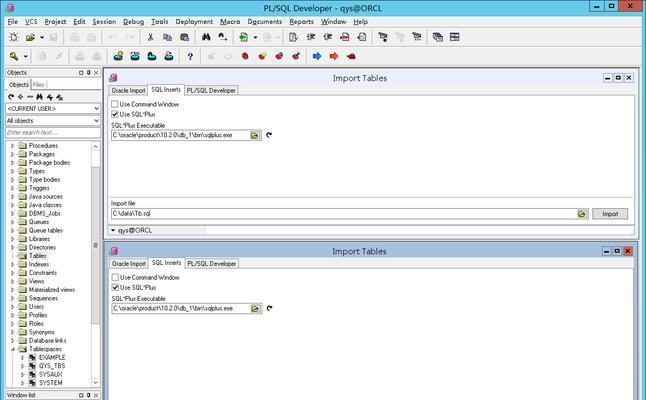The image size is (646, 400).
Task: Click the first red circle debug icon
Action: point(245,56)
